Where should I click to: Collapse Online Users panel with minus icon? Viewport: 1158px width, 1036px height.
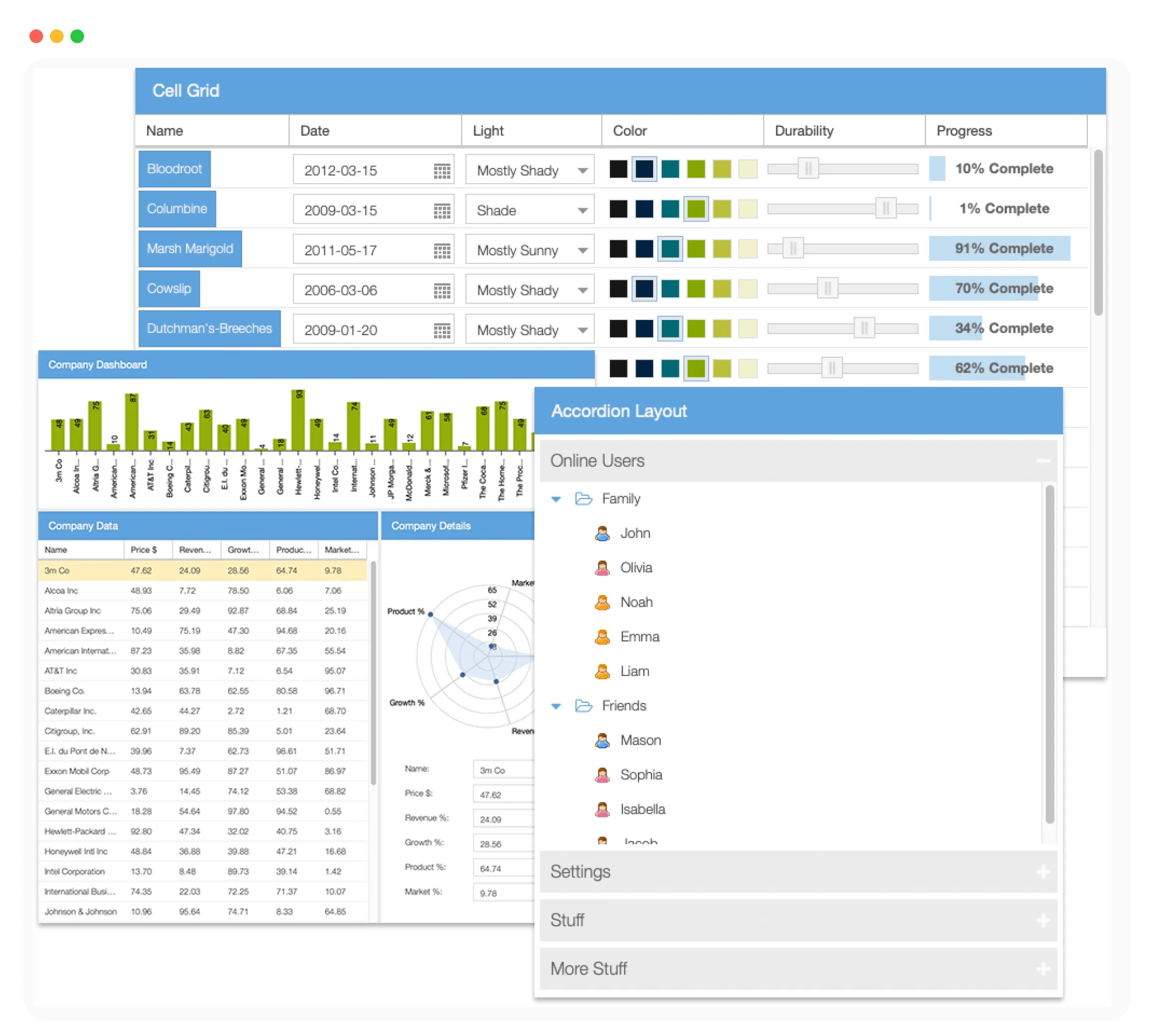1043,460
